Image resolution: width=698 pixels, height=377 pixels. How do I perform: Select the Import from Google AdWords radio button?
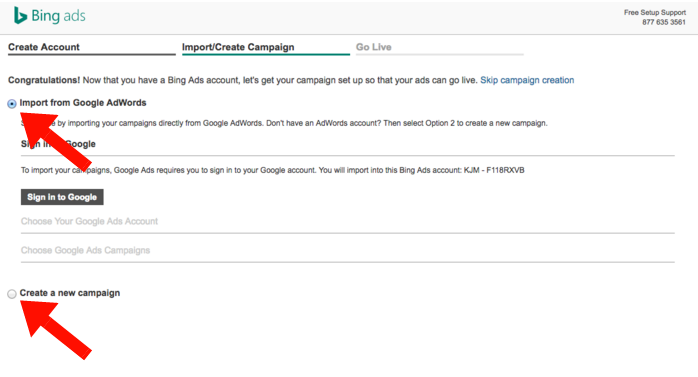coord(12,104)
